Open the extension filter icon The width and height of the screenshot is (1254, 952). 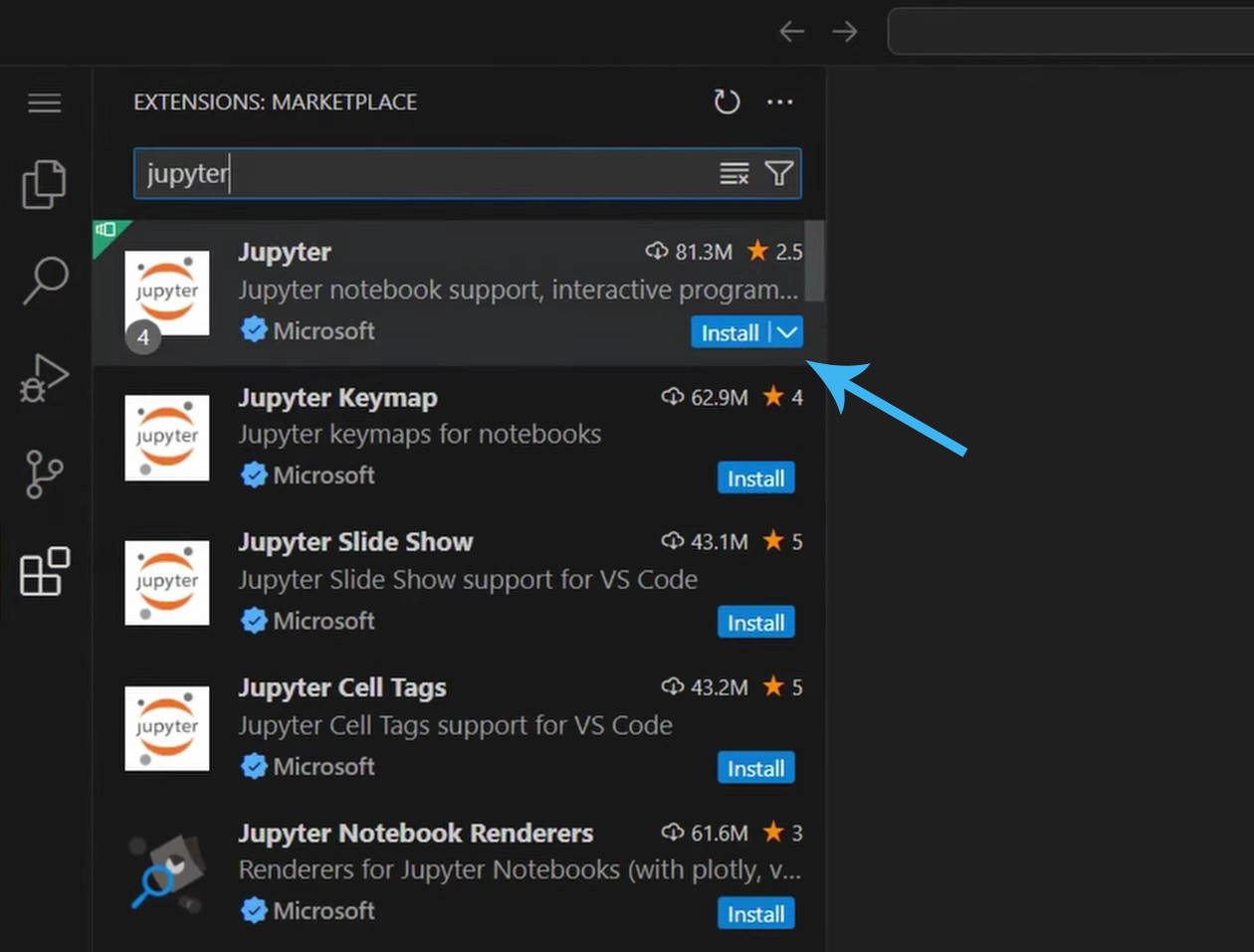778,173
